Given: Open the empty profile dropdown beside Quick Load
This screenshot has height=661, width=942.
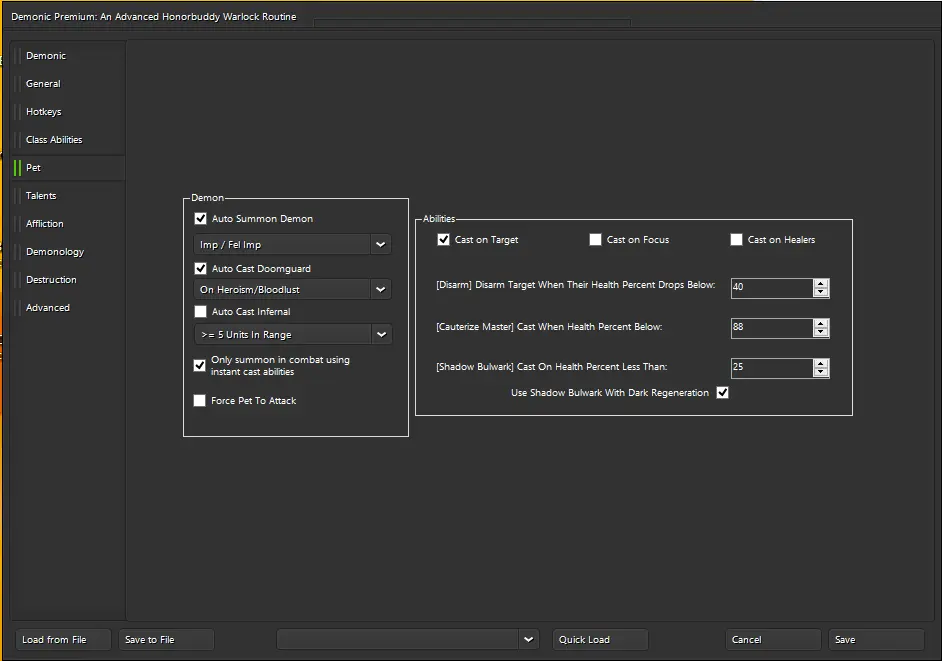Looking at the screenshot, I should tap(407, 639).
